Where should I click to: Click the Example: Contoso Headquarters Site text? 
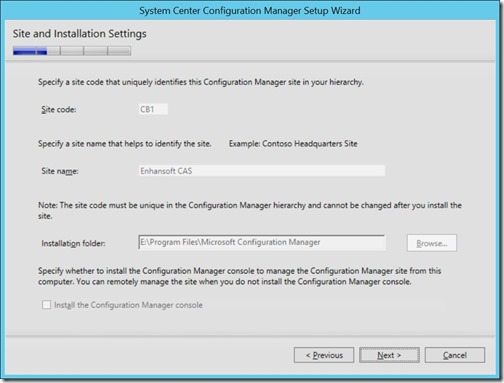pyautogui.click(x=293, y=144)
